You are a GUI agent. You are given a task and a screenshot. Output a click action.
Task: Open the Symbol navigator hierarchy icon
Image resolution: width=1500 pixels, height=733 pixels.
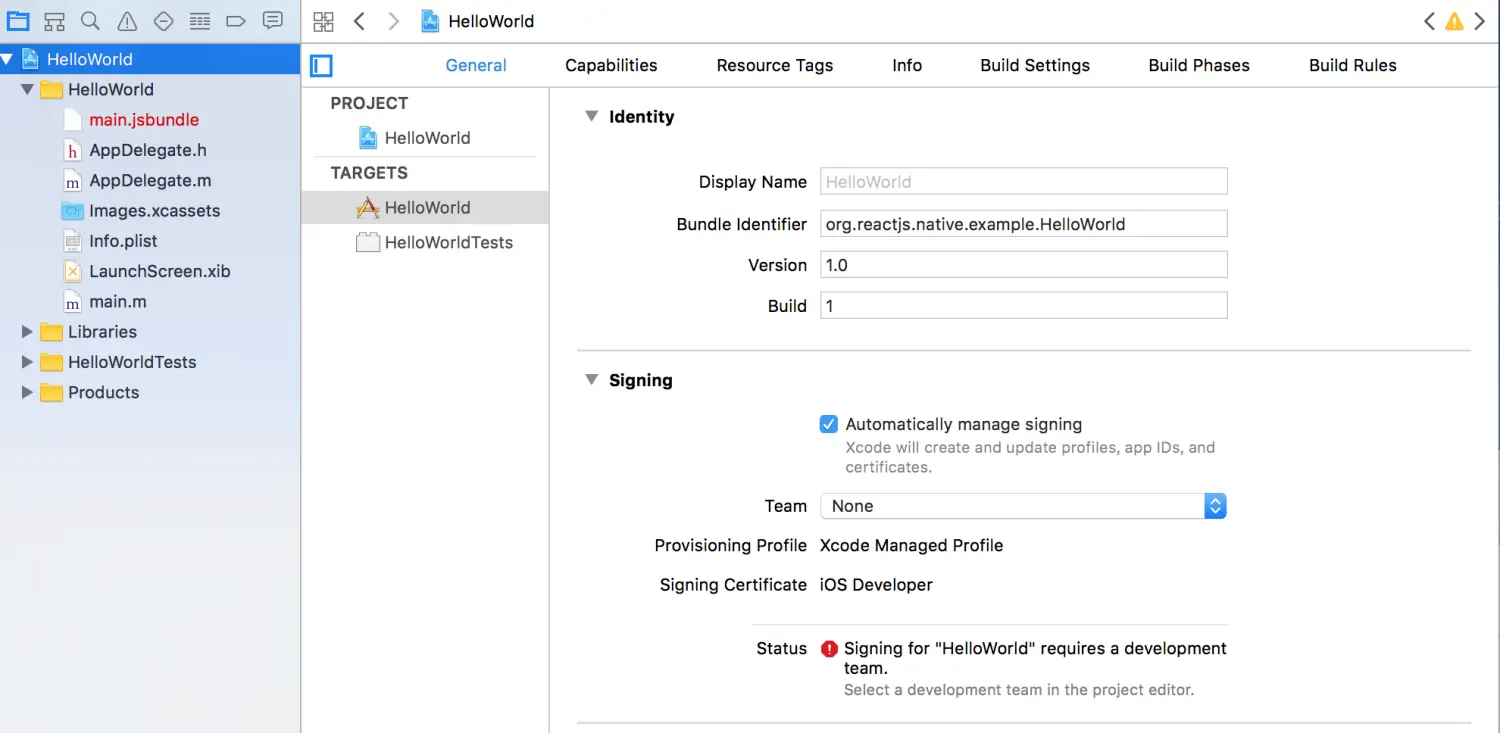coord(55,21)
